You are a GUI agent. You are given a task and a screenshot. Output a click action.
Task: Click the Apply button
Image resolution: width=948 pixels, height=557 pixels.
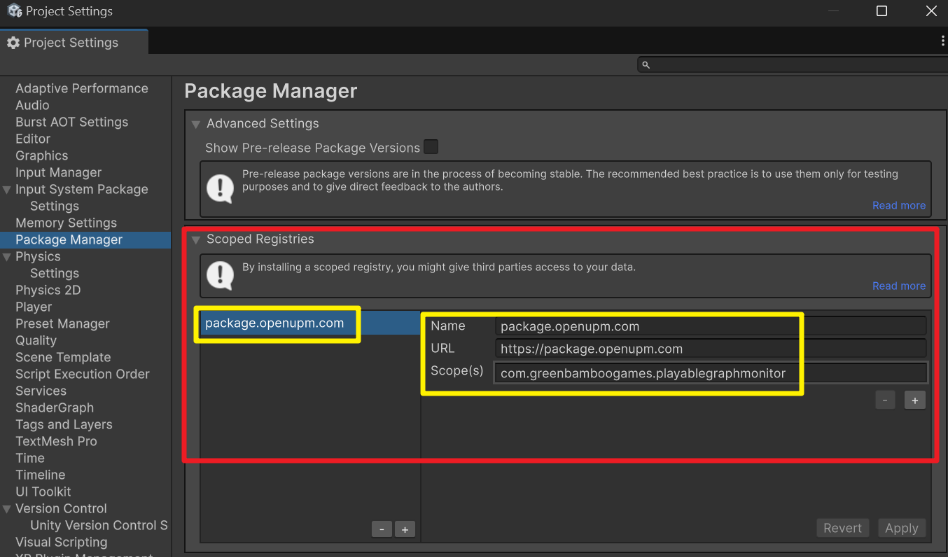901,528
